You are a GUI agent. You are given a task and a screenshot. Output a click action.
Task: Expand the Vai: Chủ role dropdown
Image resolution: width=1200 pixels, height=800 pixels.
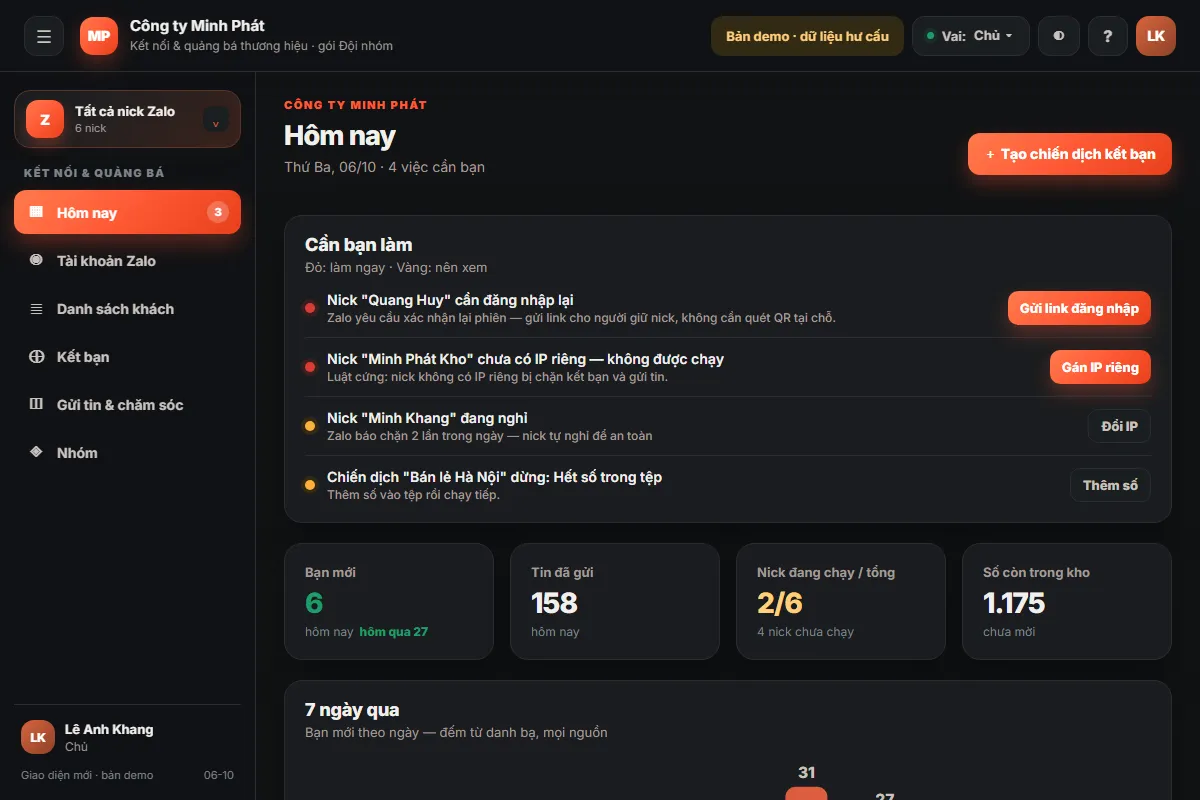[x=970, y=36]
